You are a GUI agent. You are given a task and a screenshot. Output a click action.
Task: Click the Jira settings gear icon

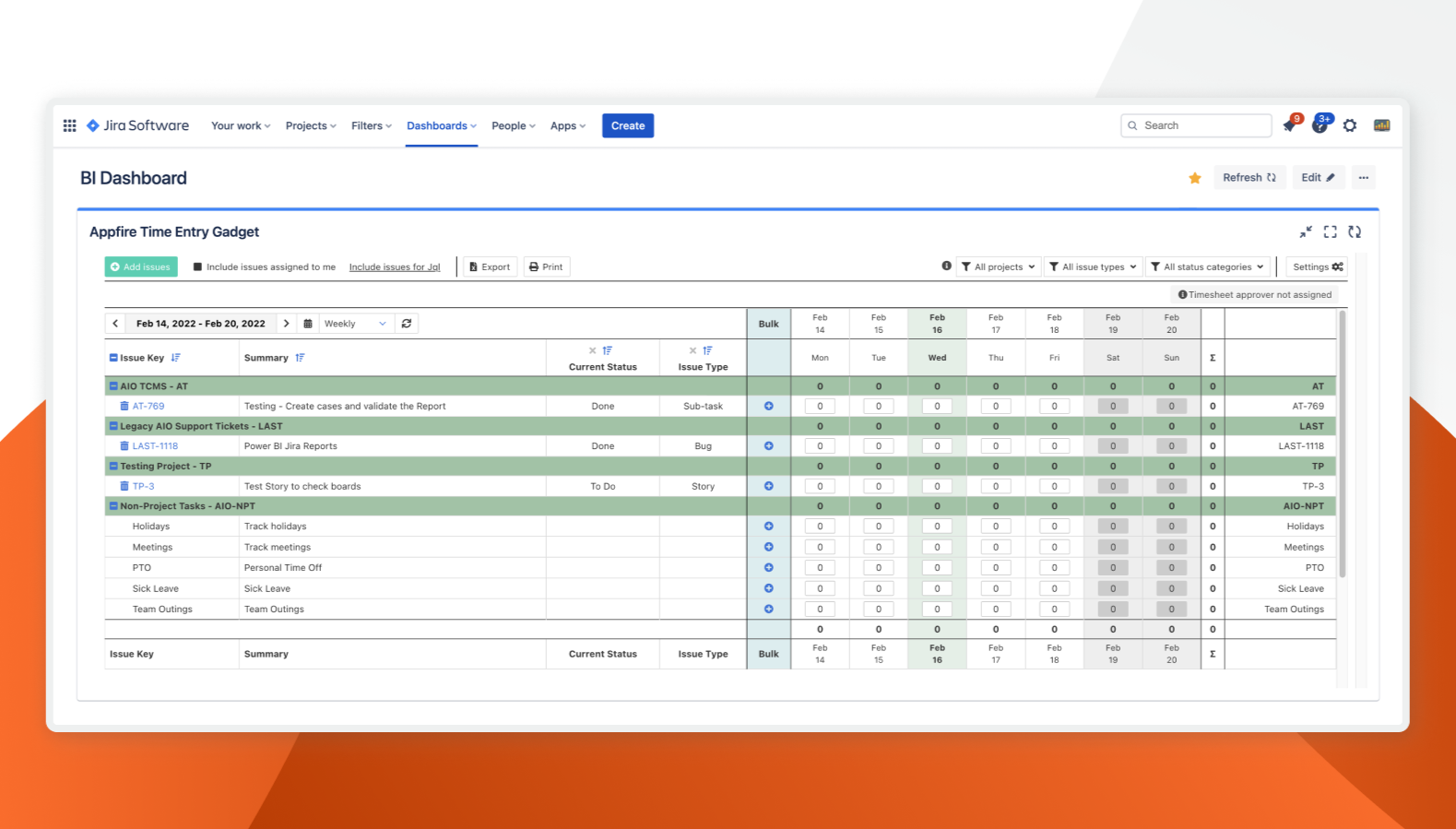1350,125
